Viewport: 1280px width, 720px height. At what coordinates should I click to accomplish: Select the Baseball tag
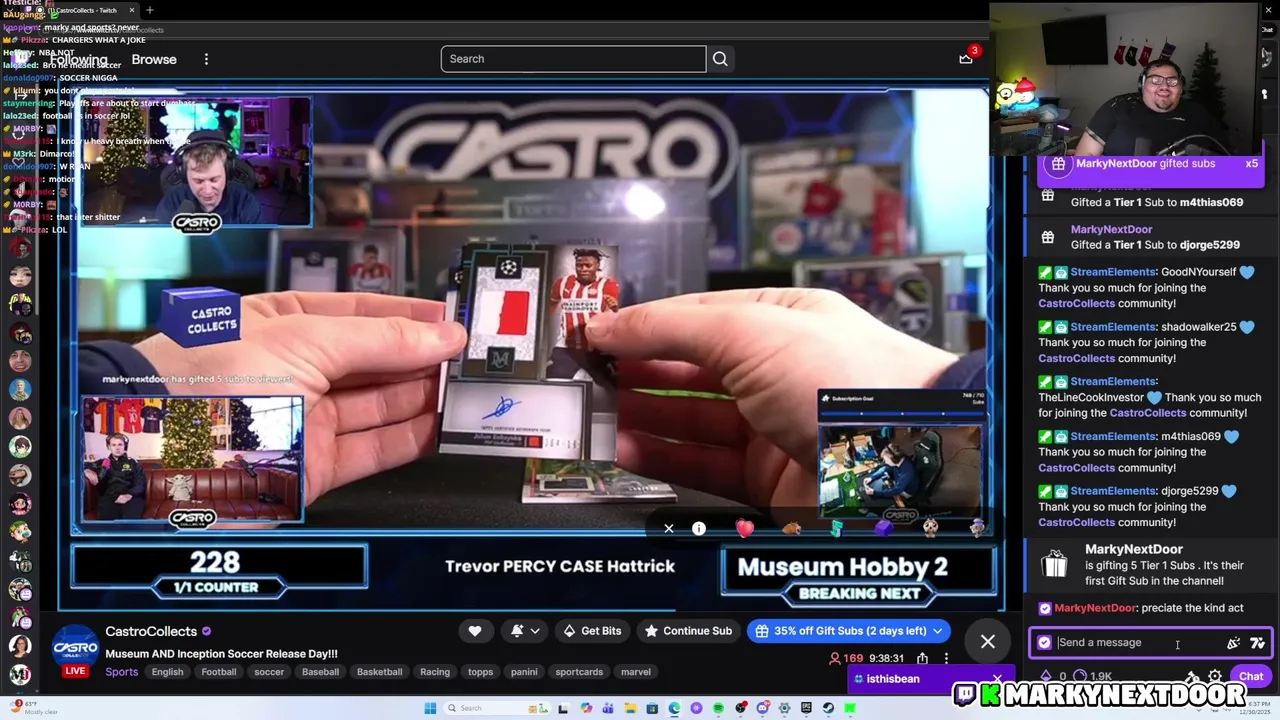tap(321, 672)
